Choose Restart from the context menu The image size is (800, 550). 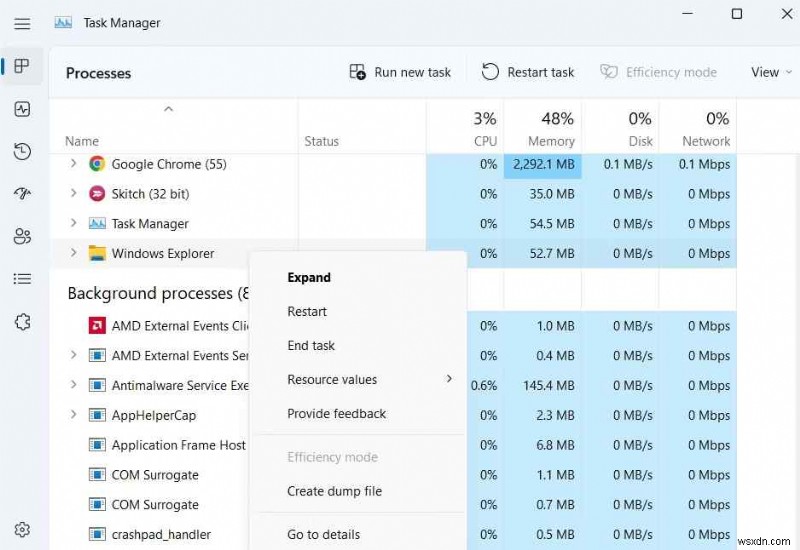click(x=307, y=312)
